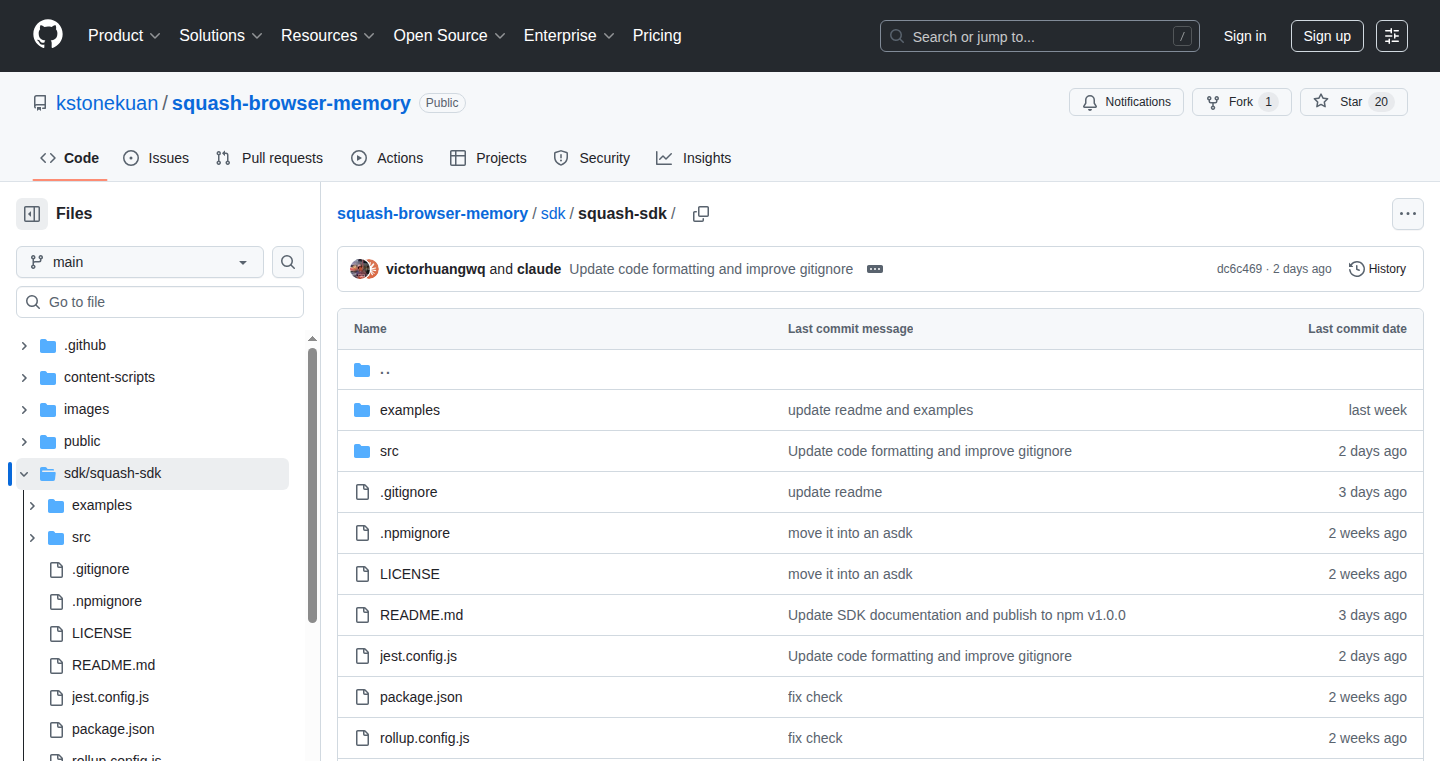Image resolution: width=1440 pixels, height=761 pixels.
Task: Open the main branch selector
Action: click(x=140, y=262)
